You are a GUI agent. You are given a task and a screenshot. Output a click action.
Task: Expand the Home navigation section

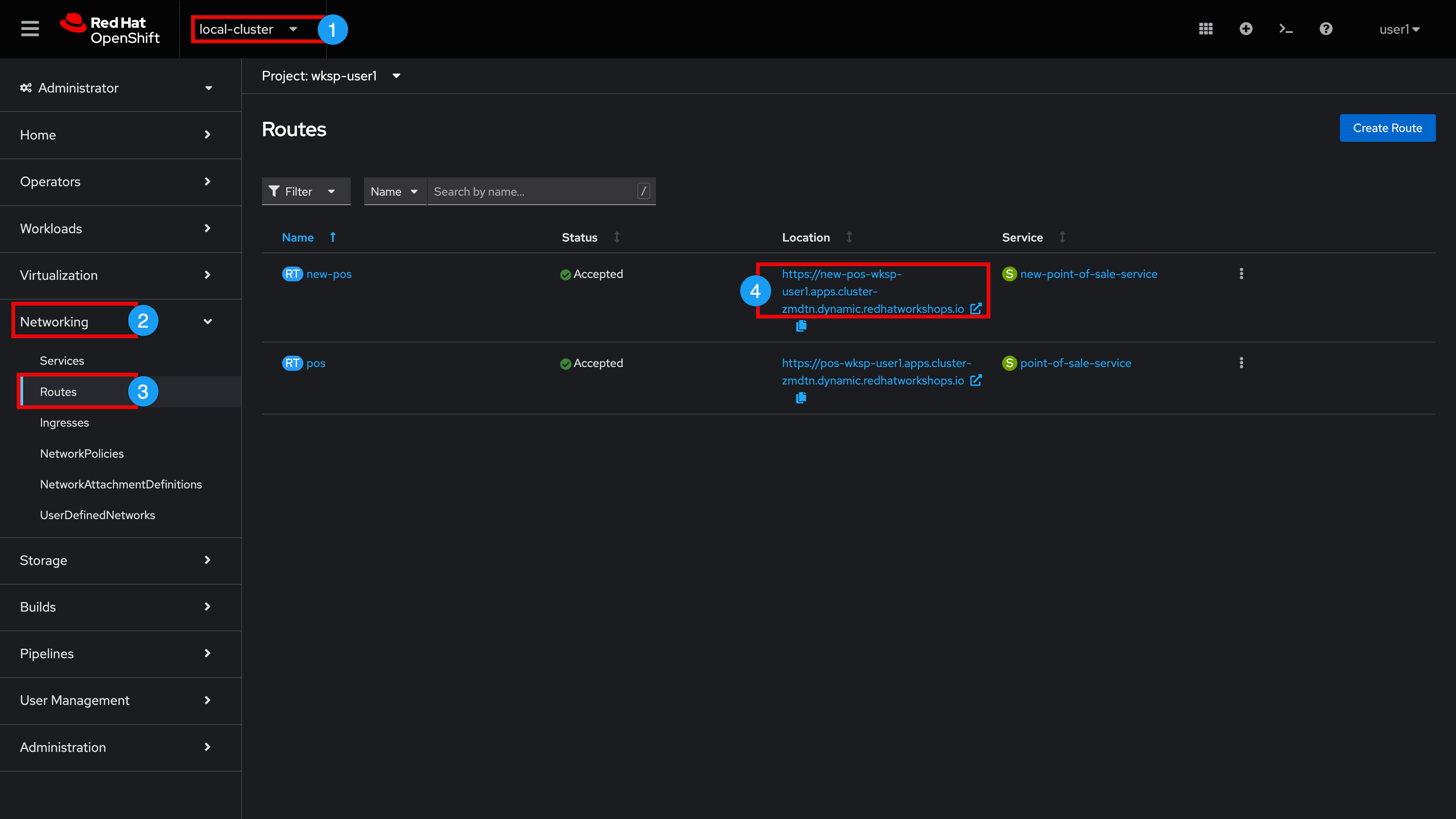(x=121, y=135)
